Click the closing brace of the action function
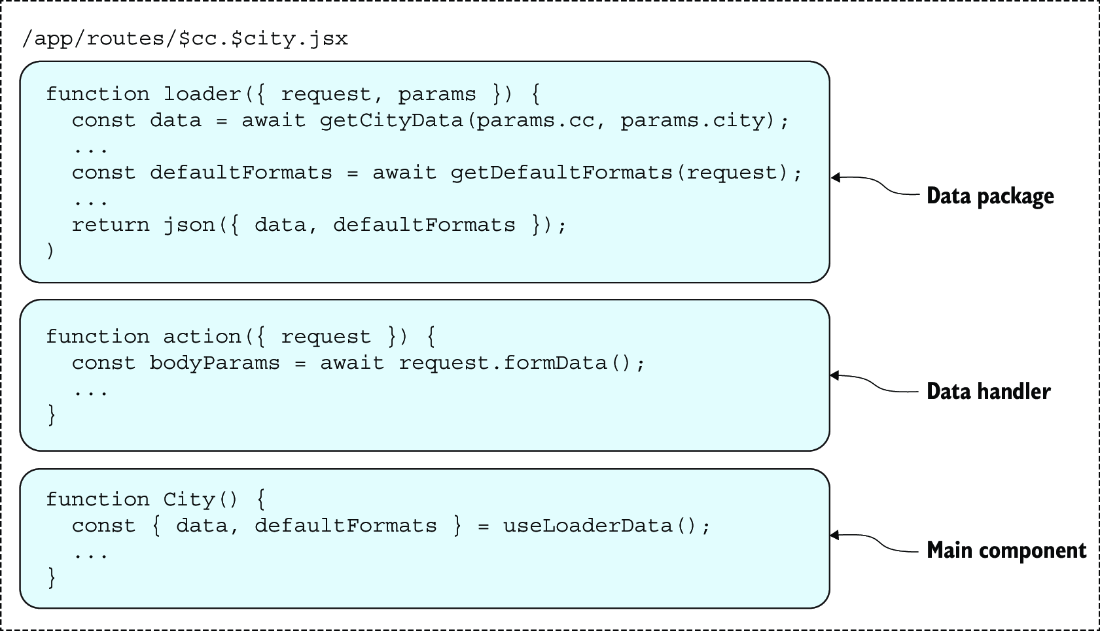1100x631 pixels. 51,415
